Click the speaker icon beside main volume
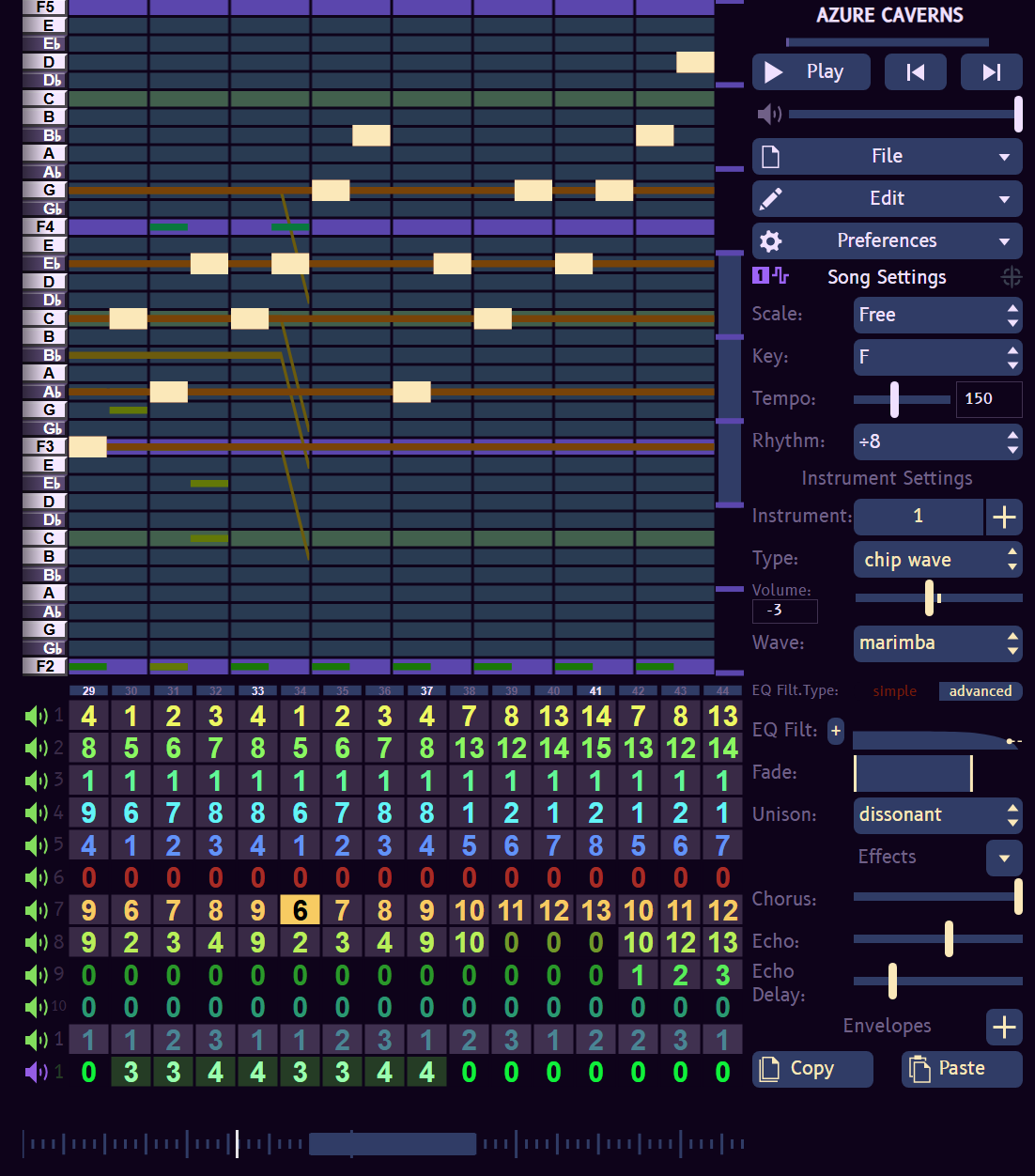 pos(769,115)
